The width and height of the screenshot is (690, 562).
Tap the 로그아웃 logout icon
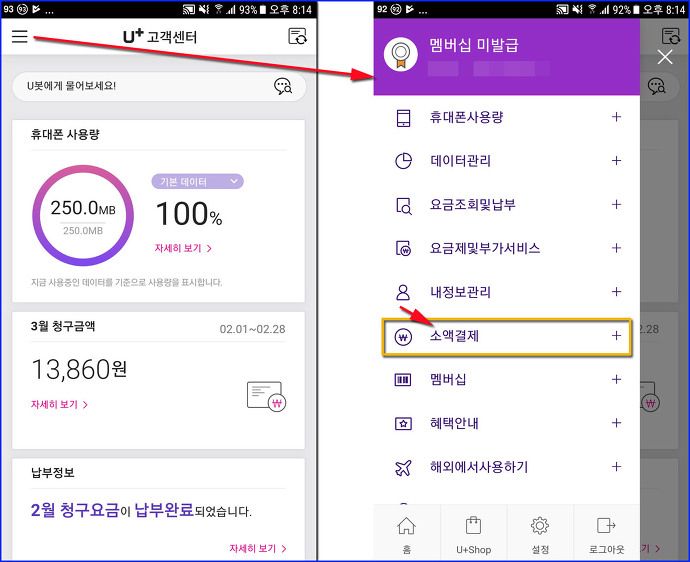[606, 534]
